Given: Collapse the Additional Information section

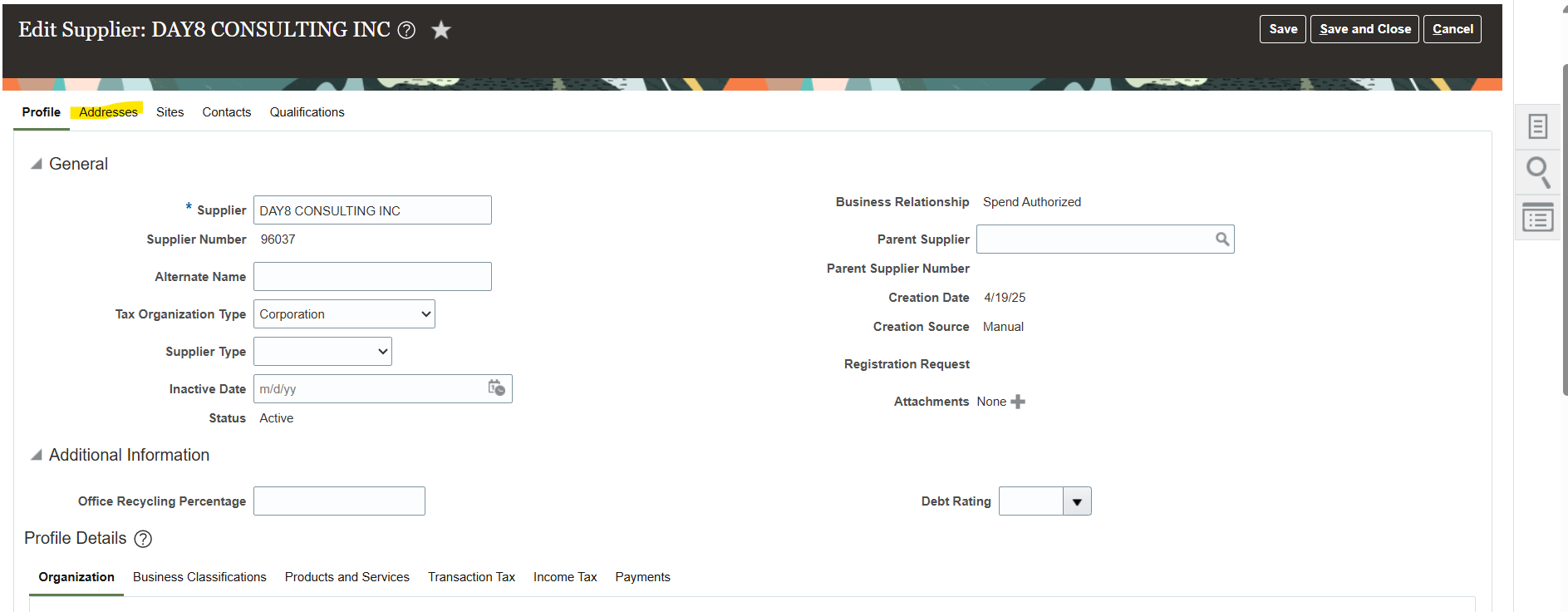Looking at the screenshot, I should pos(37,455).
